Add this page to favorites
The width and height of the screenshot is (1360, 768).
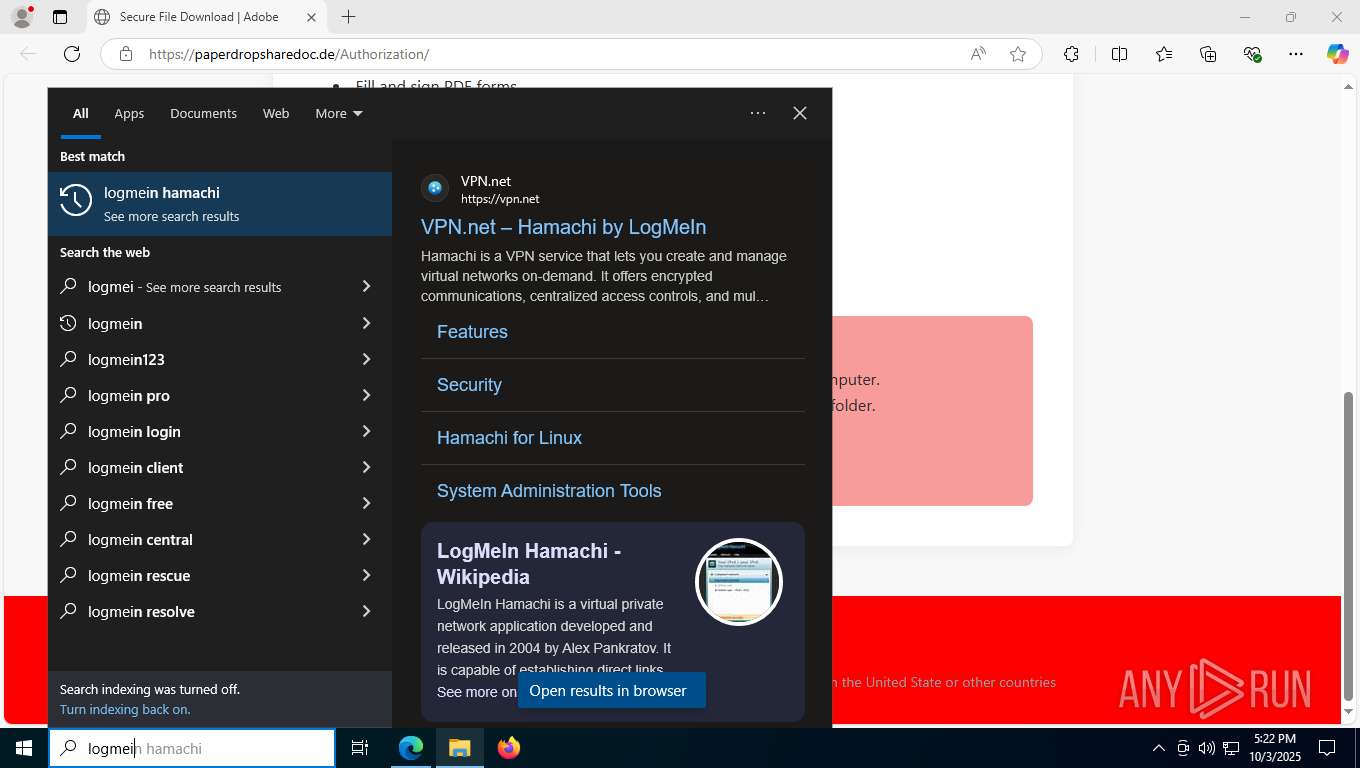(1018, 54)
